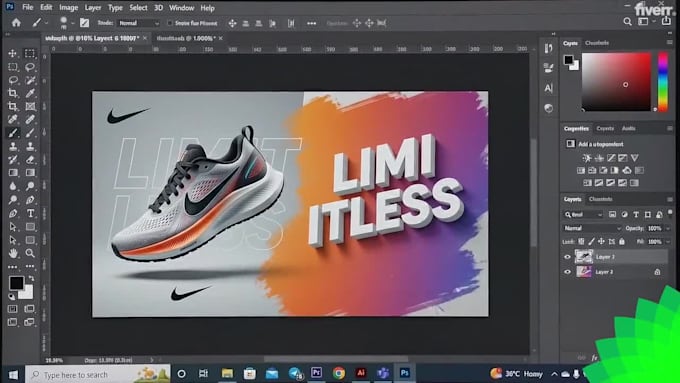The height and width of the screenshot is (383, 680).
Task: Click the Share icon at top right
Action: (666, 21)
